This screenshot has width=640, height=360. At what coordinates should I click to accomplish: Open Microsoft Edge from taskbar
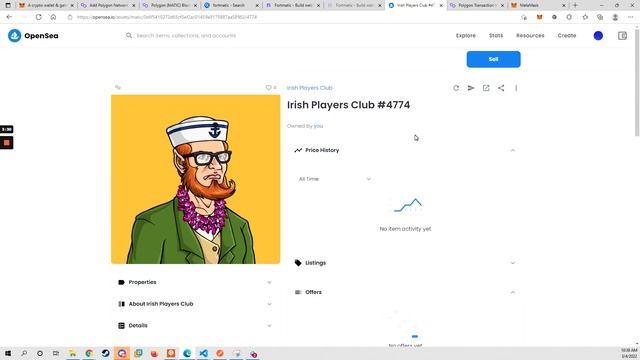(187, 353)
